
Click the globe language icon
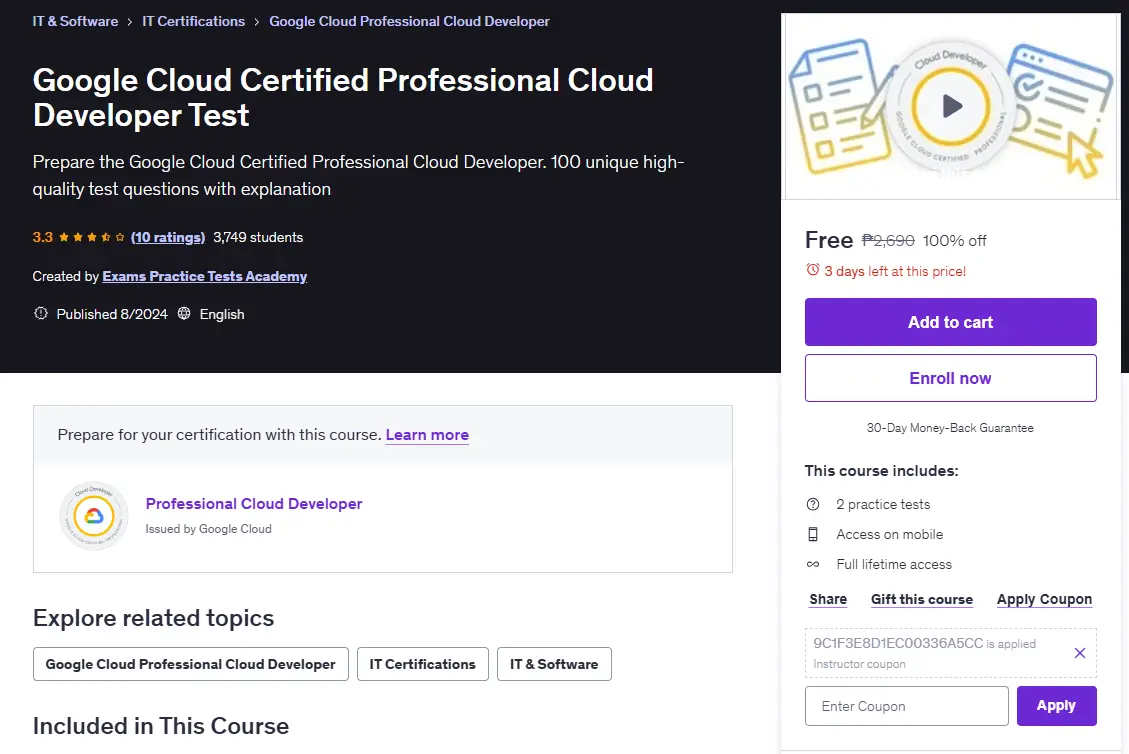click(x=184, y=313)
